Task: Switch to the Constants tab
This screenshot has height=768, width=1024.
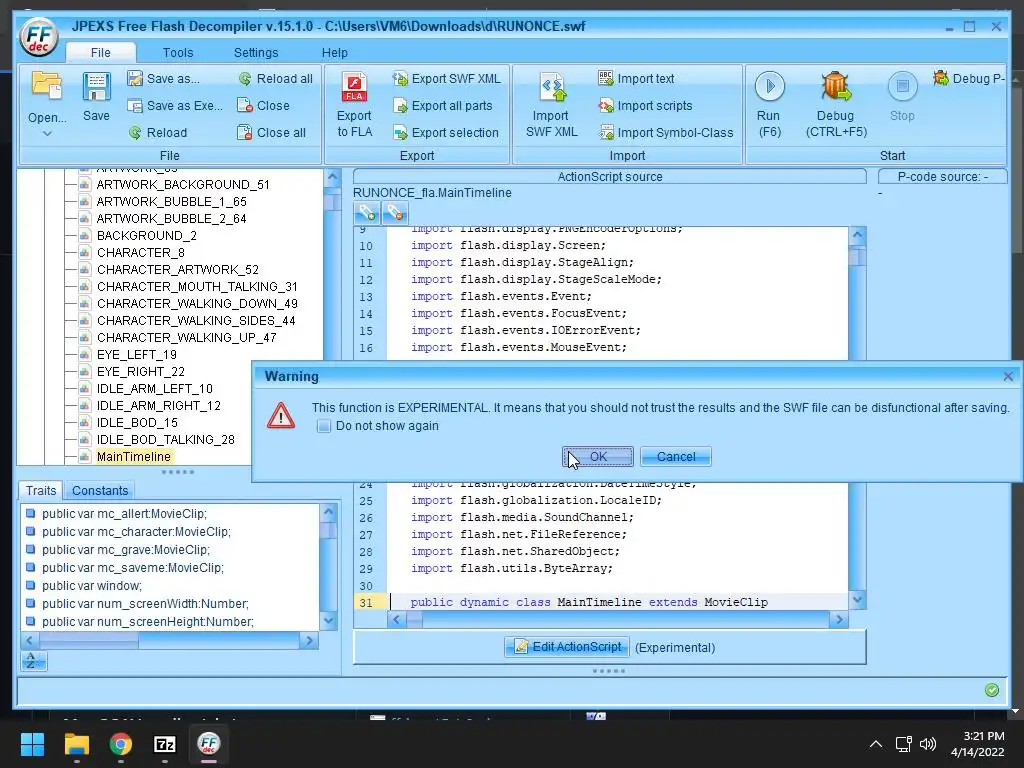Action: click(100, 490)
